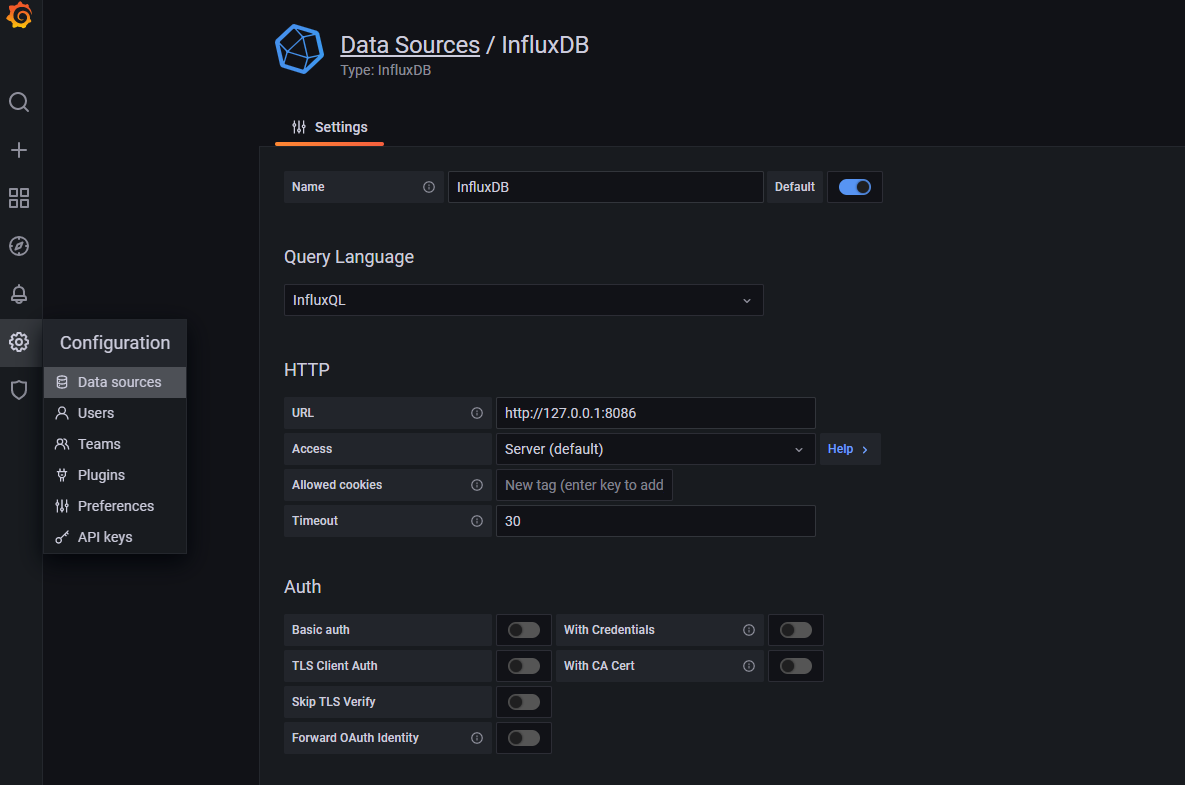The height and width of the screenshot is (785, 1185).
Task: Enable the Forward OAuth Identity toggle
Action: 524,738
